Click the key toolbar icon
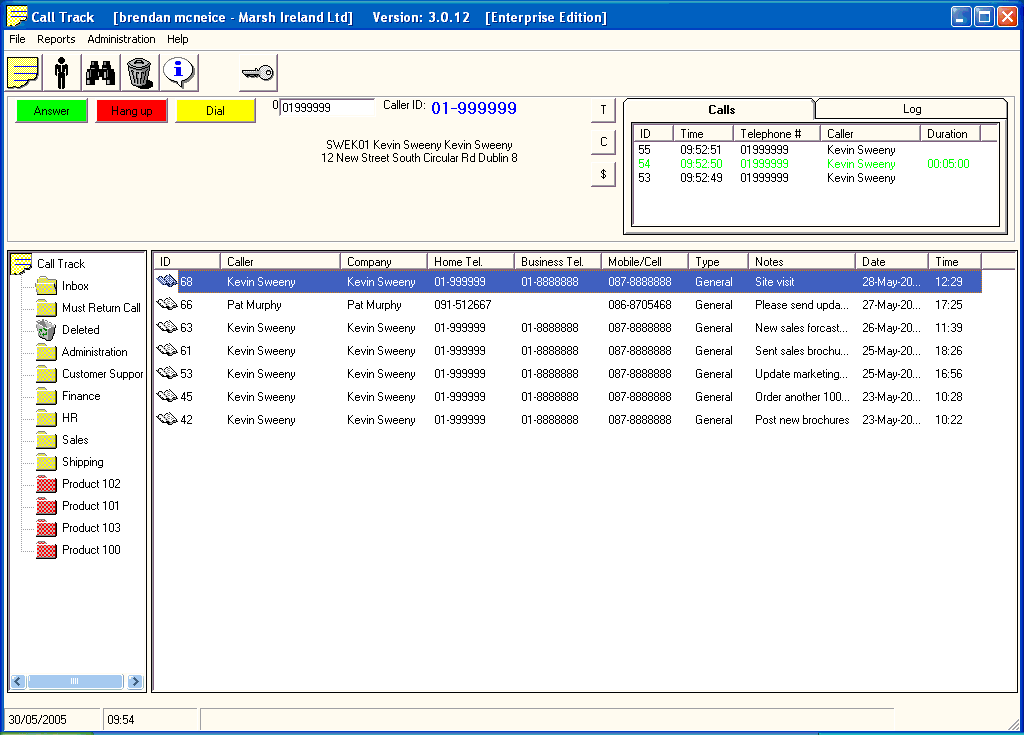Viewport: 1024px width, 735px height. tap(258, 73)
